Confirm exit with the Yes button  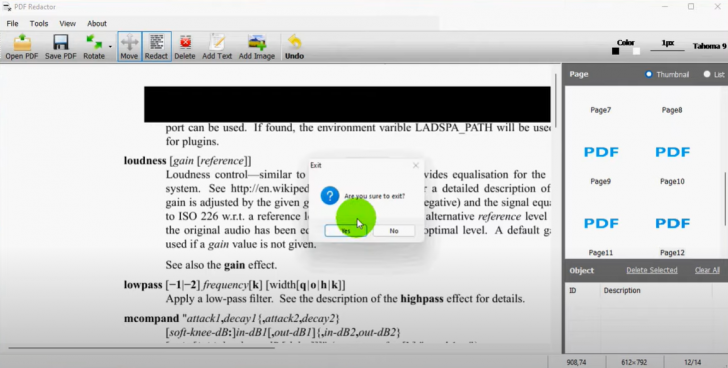pyautogui.click(x=345, y=231)
